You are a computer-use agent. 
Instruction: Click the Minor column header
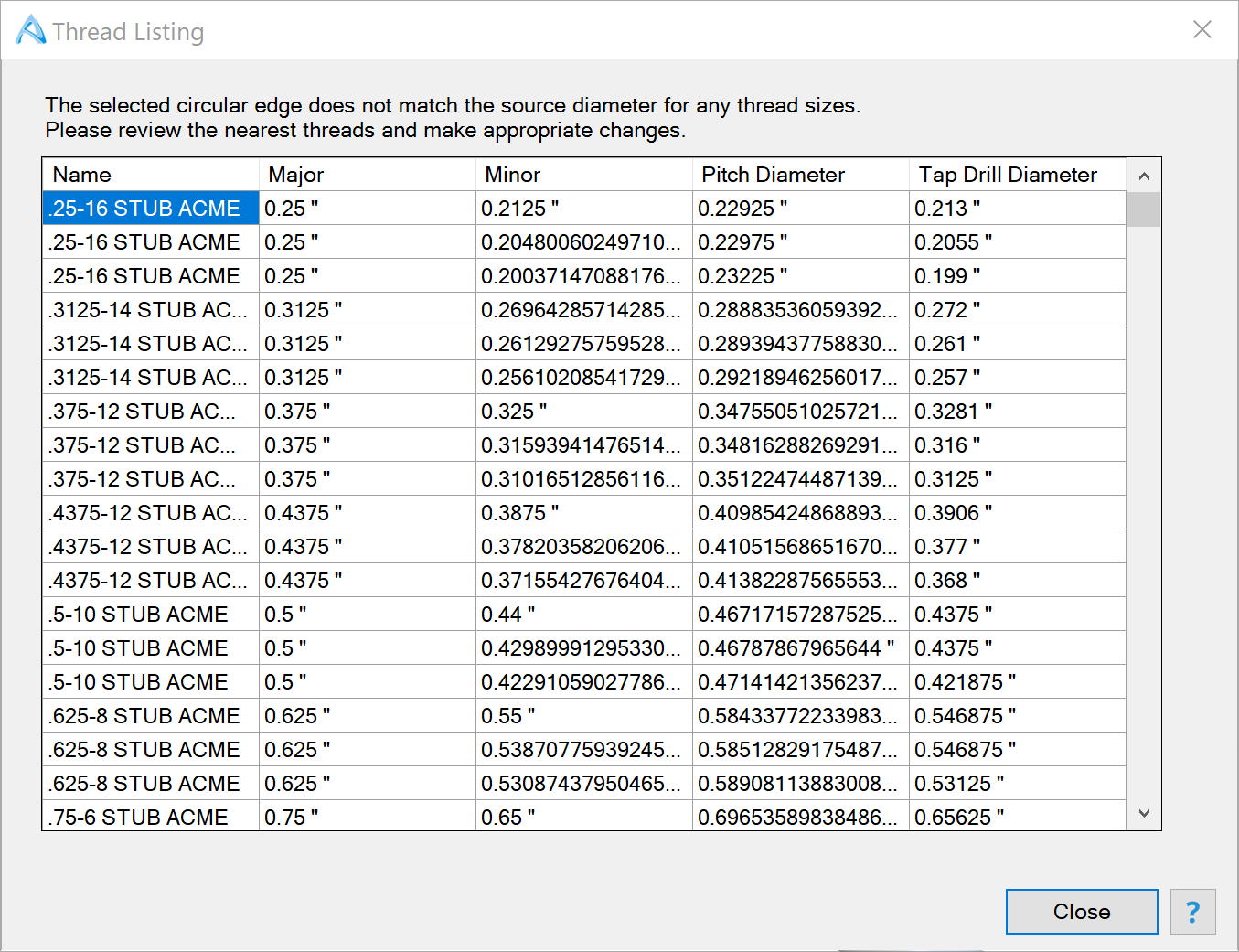pos(584,175)
